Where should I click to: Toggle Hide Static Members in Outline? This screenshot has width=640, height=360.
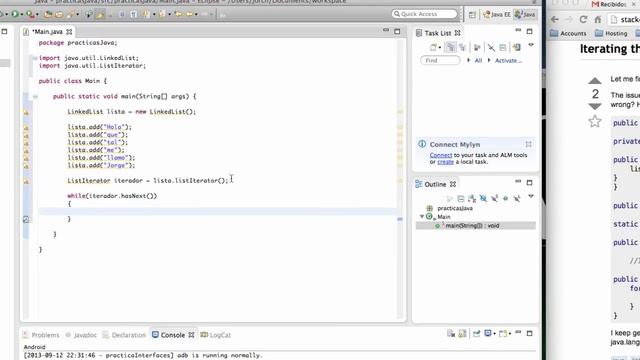click(495, 199)
